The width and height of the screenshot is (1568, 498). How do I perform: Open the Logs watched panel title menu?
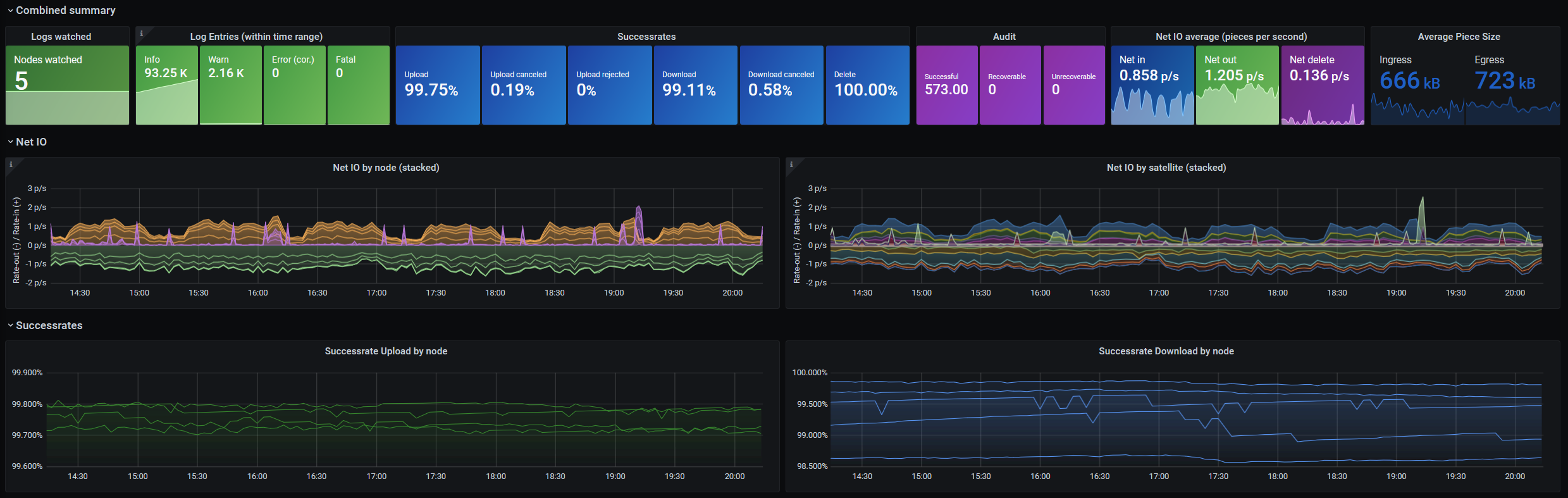61,37
